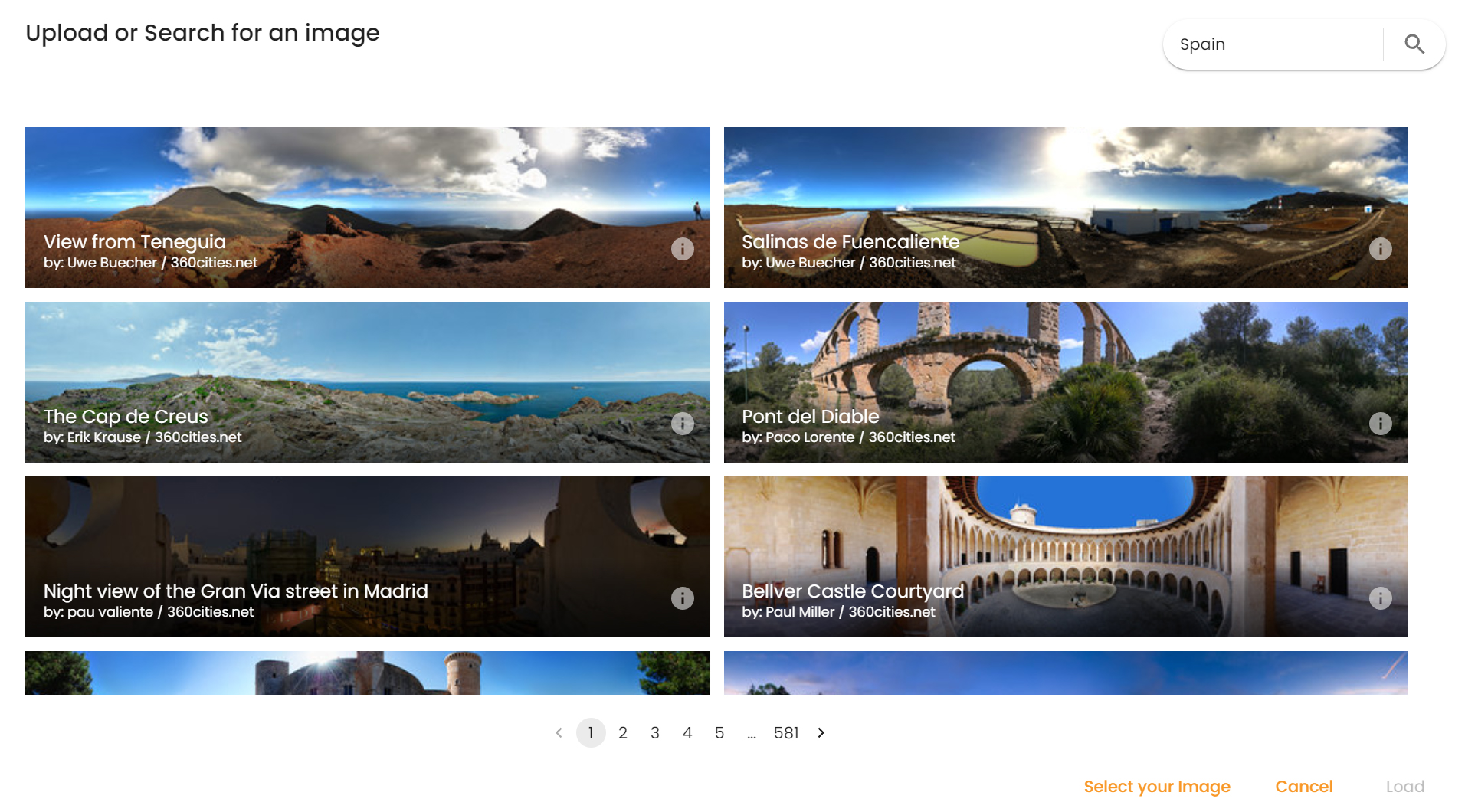
Task: Show info for Pont del Diable
Action: 1381,424
